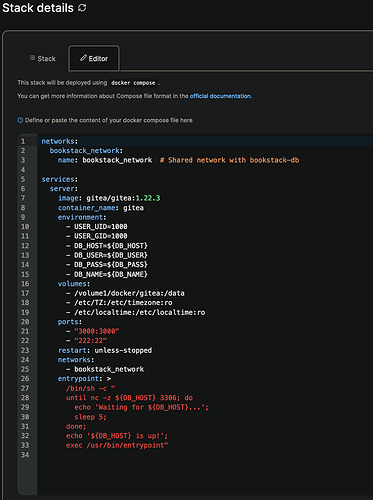Click the "3000:3000" port mapping text
The width and height of the screenshot is (373, 500).
97,331
